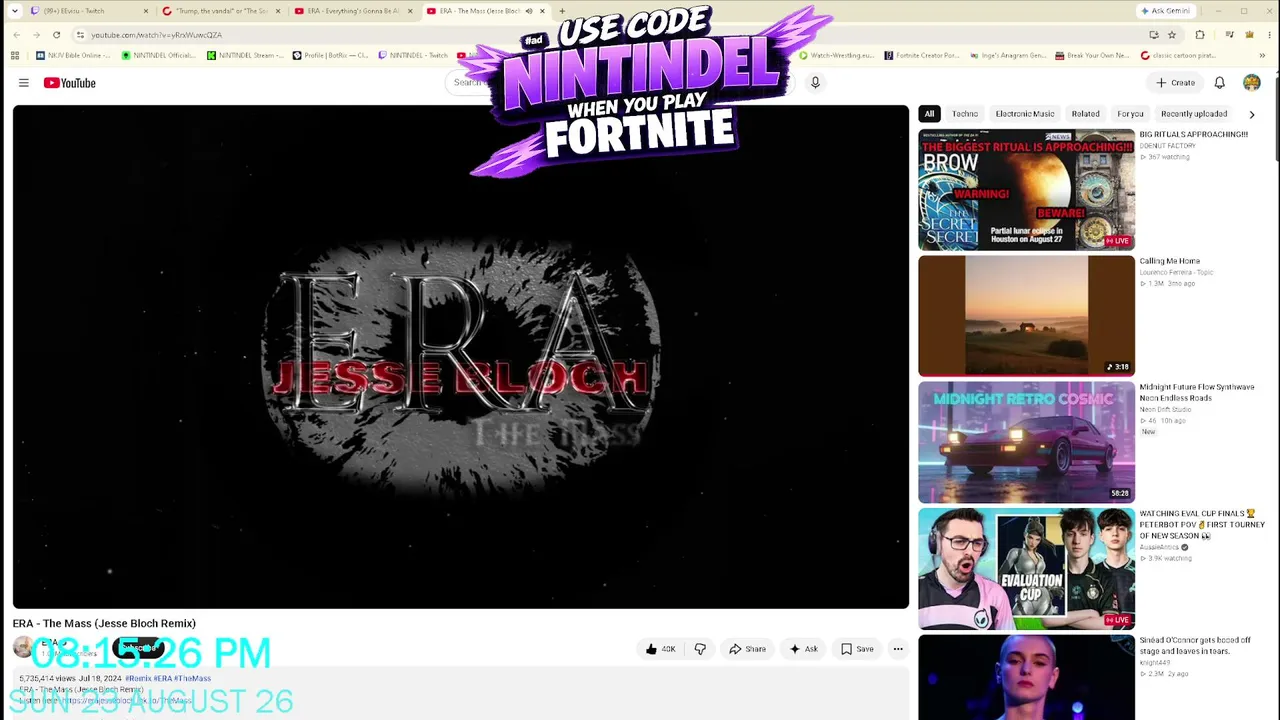
Task: Open the Evaluation Cup live stream thumbnail
Action: click(1027, 569)
